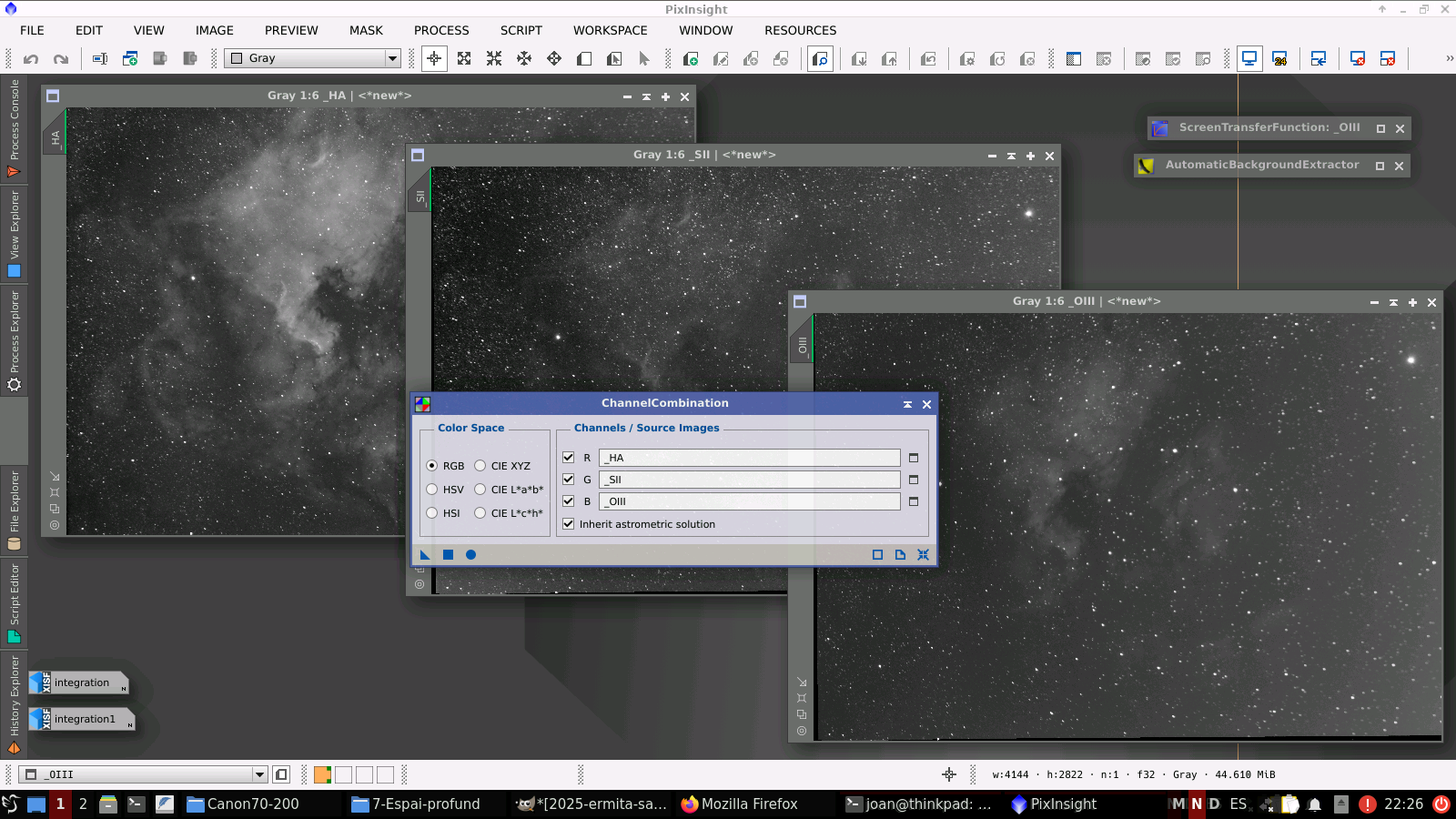The width and height of the screenshot is (1456, 819).
Task: Open the integration1 XISF icon
Action: point(82,719)
